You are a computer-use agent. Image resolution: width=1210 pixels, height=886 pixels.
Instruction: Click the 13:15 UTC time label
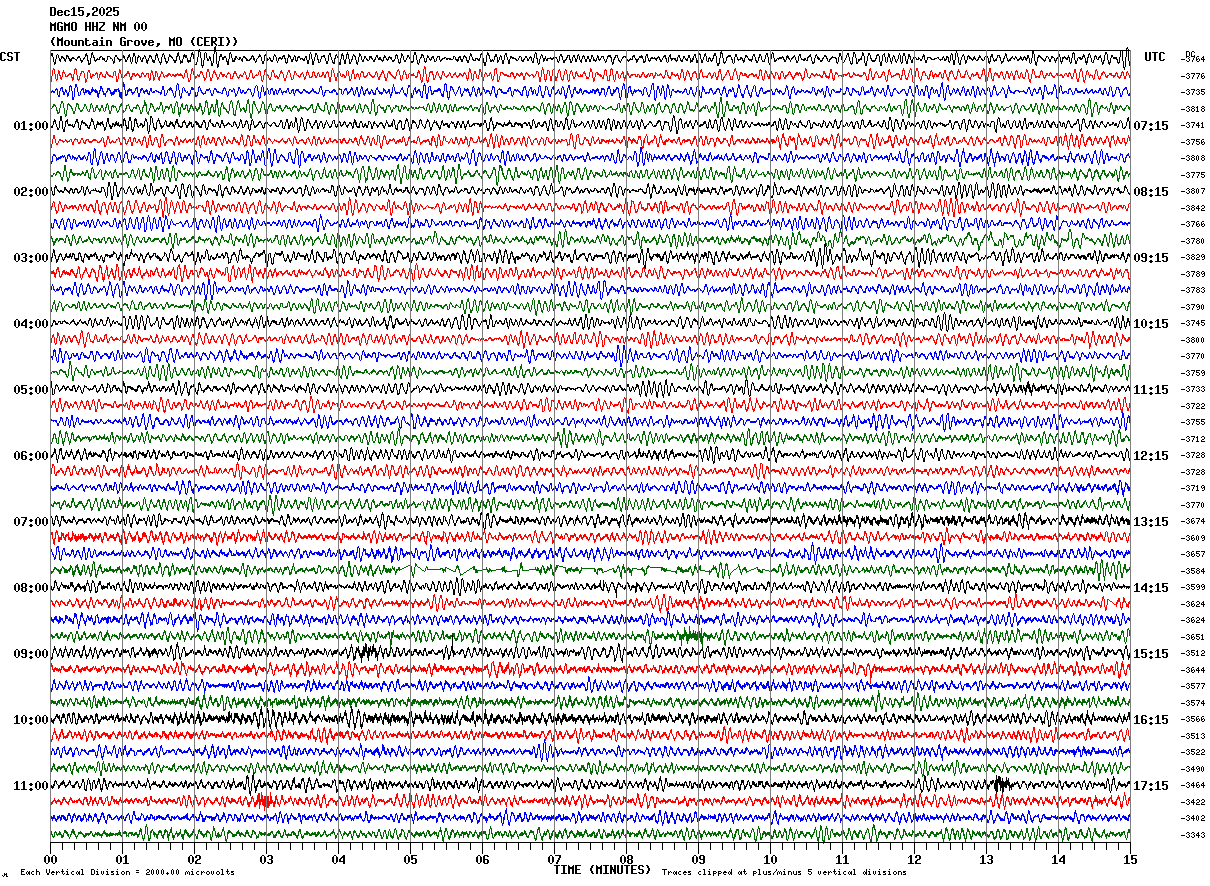(1151, 522)
